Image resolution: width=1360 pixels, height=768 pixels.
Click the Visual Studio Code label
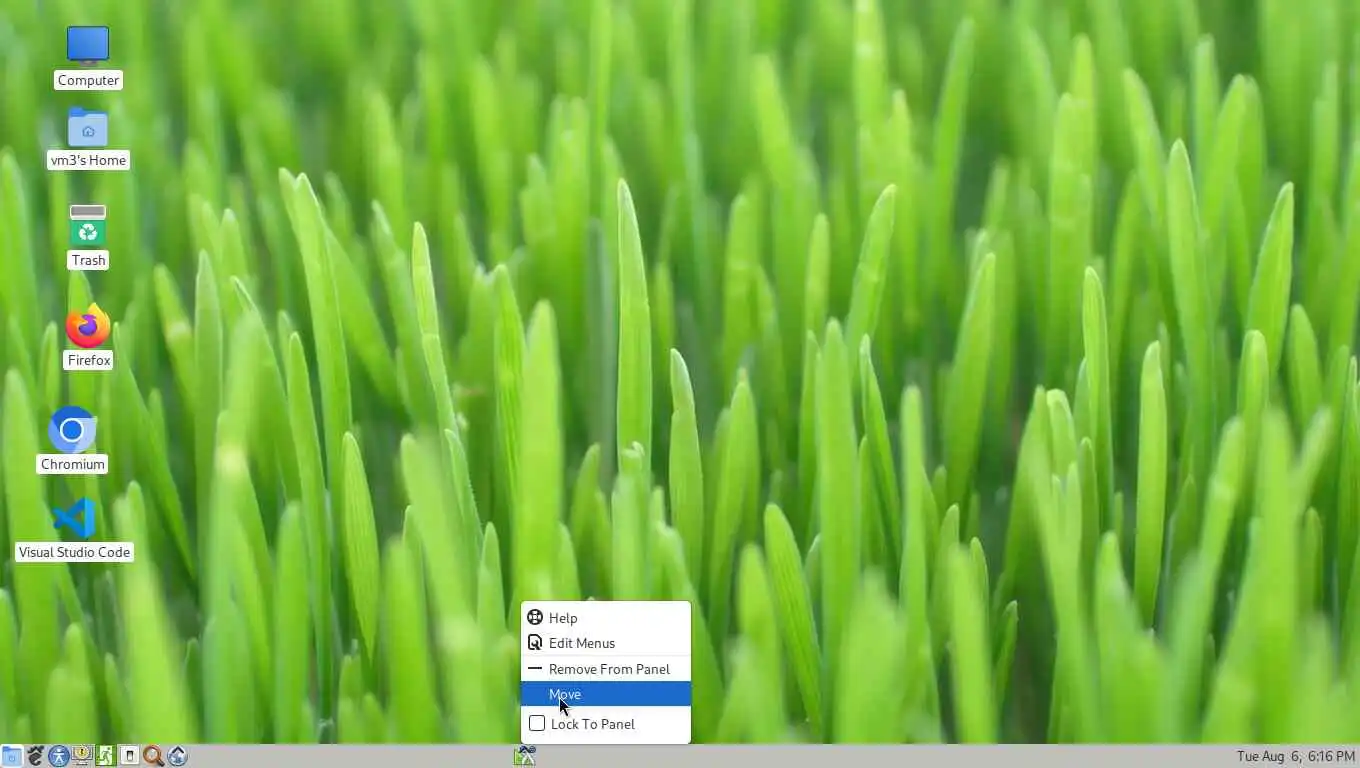tap(74, 552)
